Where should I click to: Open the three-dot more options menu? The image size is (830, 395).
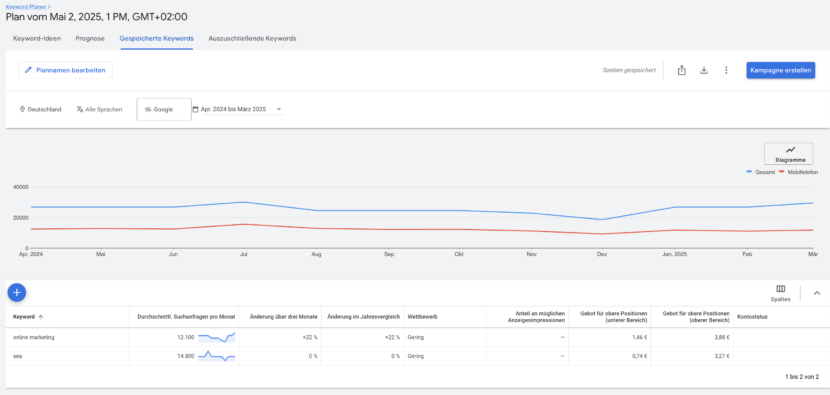point(726,70)
